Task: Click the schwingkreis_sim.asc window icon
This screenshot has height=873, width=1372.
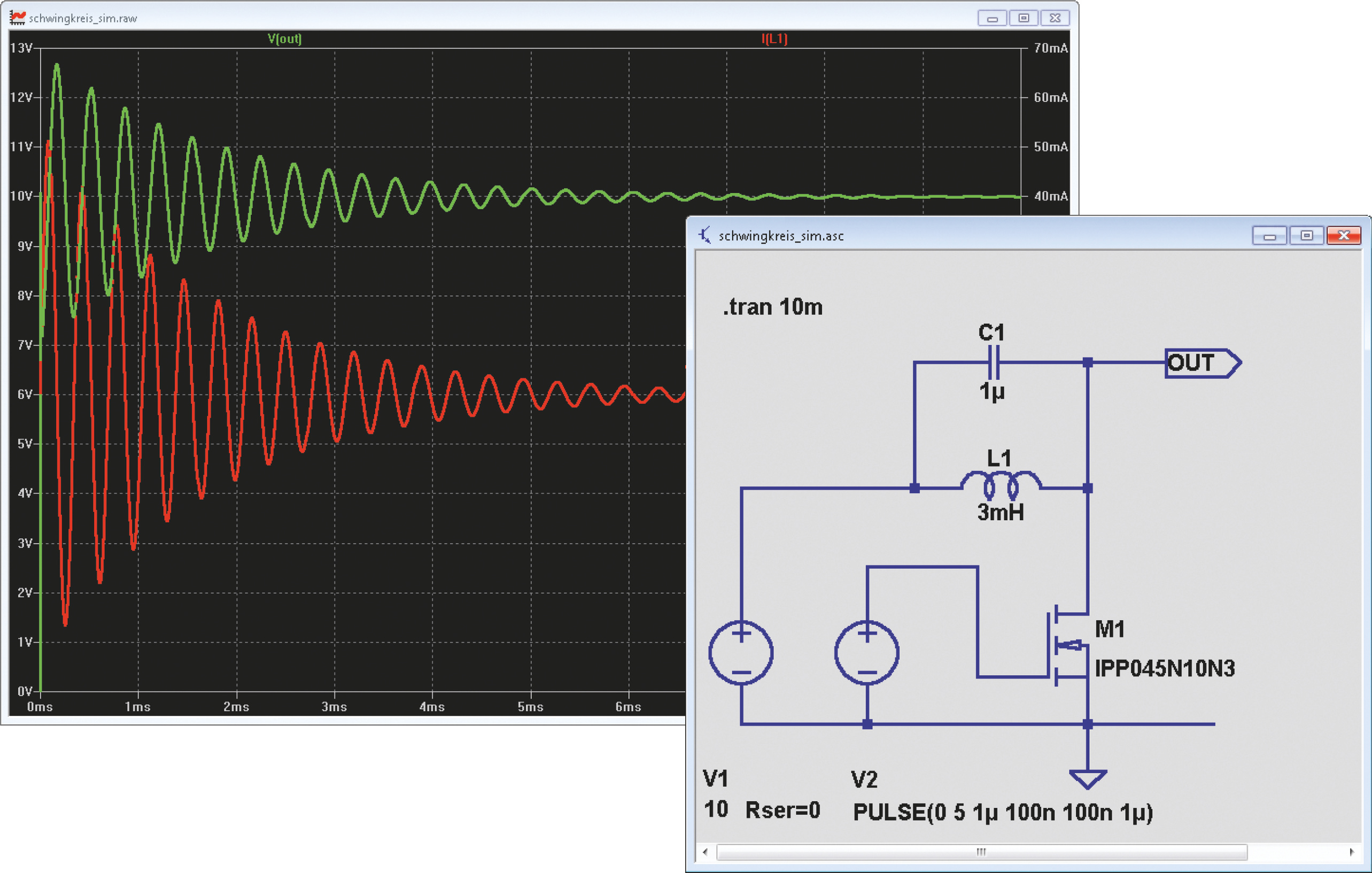Action: point(705,235)
